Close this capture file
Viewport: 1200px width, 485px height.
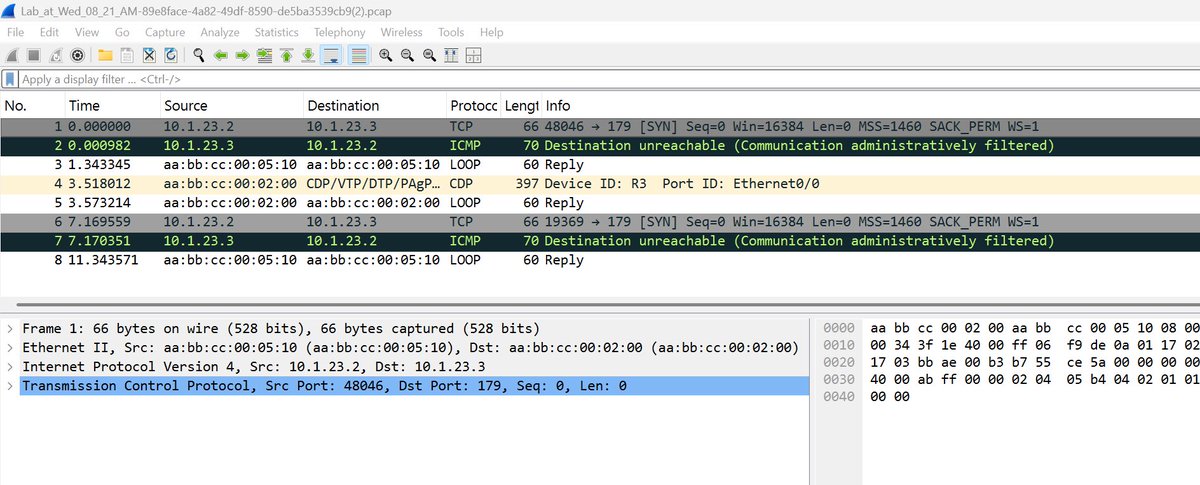point(149,54)
